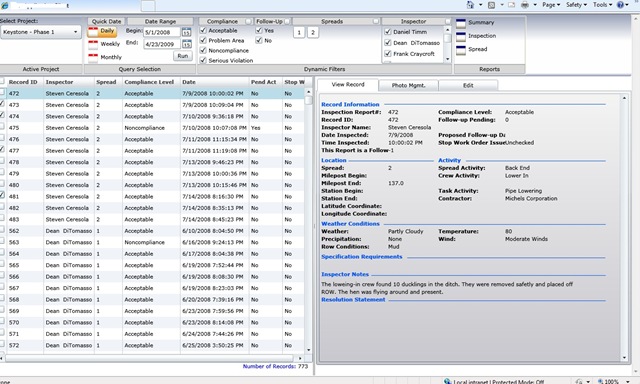This screenshot has height=384, width=640.
Task: Open the Safety menu
Action: tap(576, 5)
